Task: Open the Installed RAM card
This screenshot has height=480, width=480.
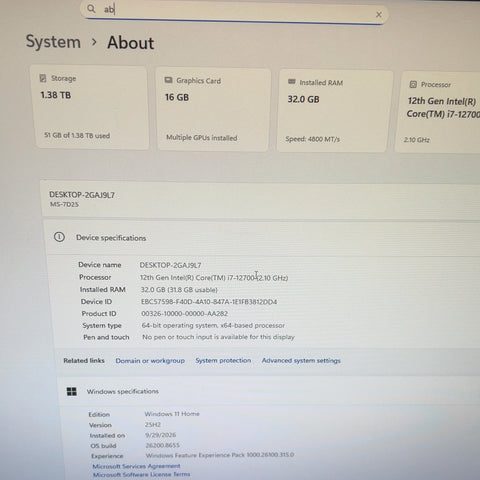Action: tap(334, 111)
